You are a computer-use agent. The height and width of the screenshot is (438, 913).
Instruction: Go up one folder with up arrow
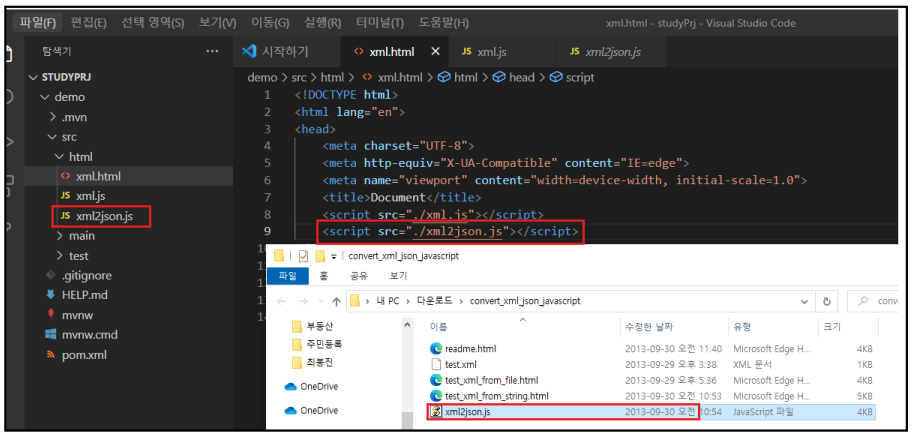click(x=336, y=301)
